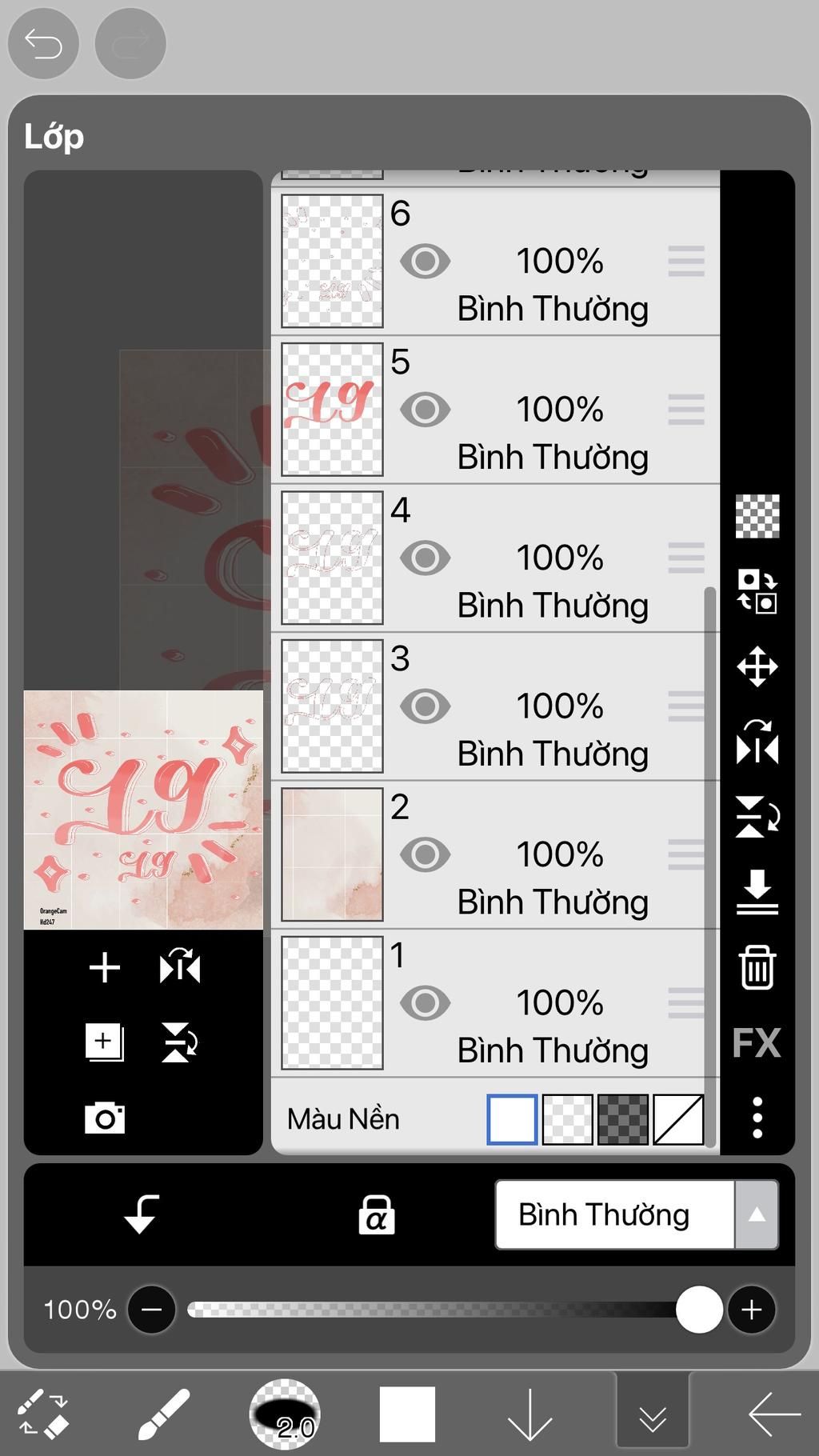This screenshot has width=819, height=1456.
Task: Select the move/transform layer icon
Action: pyautogui.click(x=757, y=666)
